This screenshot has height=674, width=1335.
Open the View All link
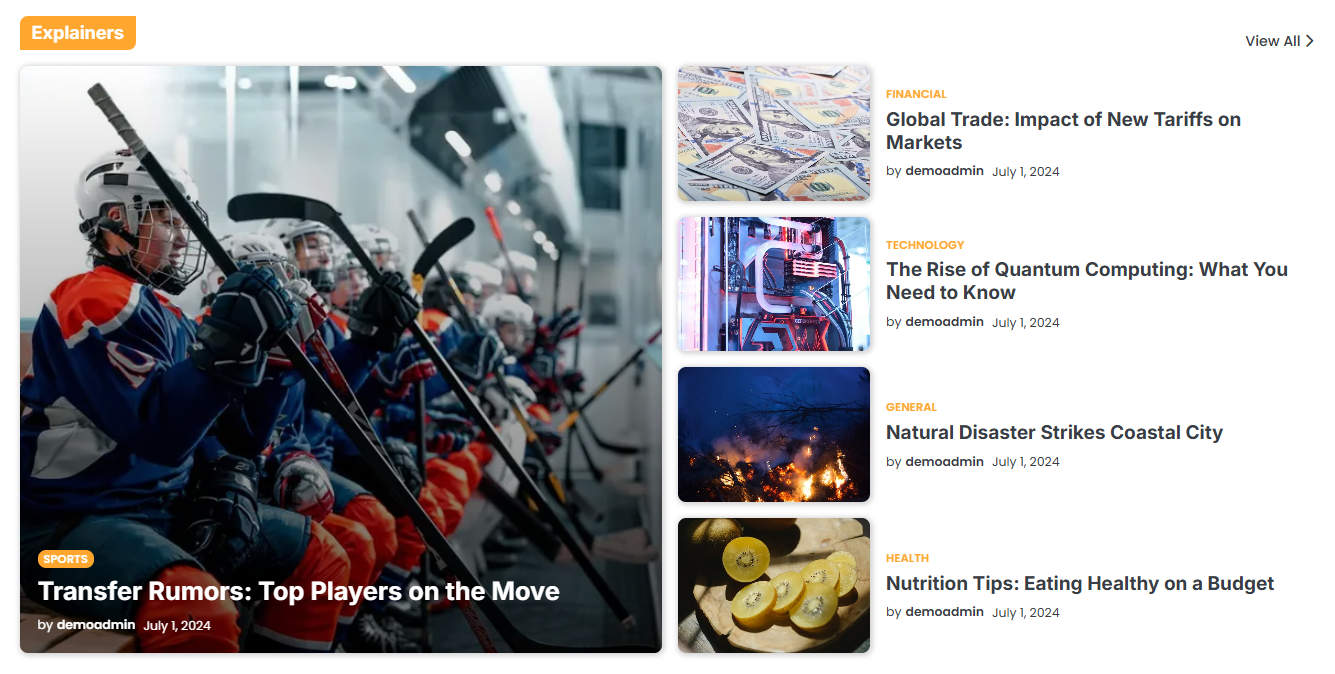tap(1279, 41)
